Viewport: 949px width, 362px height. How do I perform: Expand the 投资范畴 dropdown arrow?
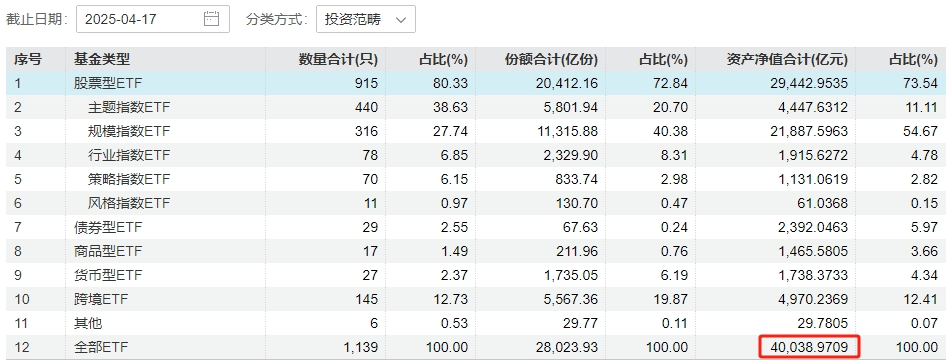(x=401, y=19)
